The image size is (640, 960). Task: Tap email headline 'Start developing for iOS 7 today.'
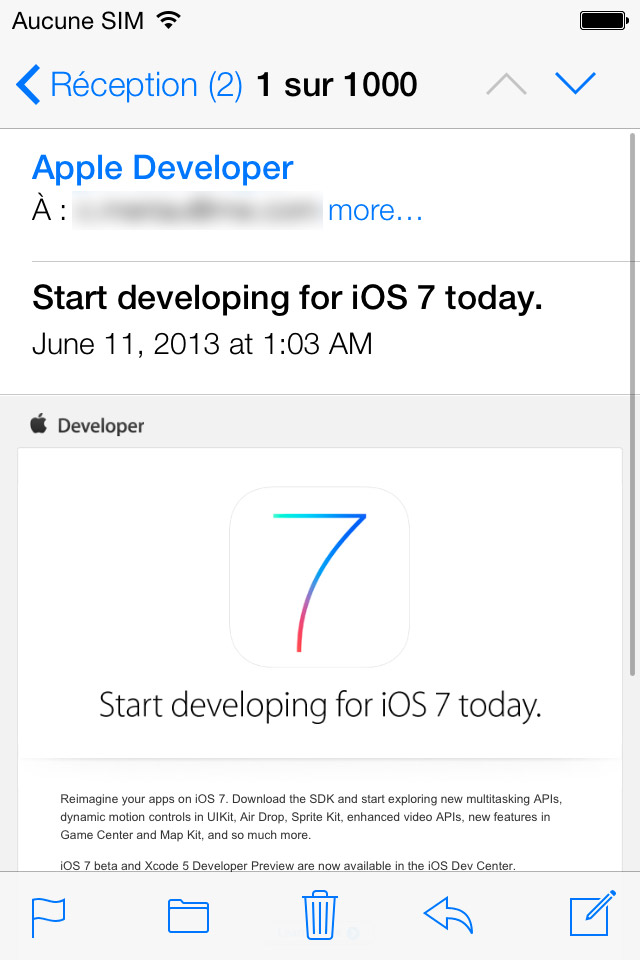pyautogui.click(x=320, y=705)
